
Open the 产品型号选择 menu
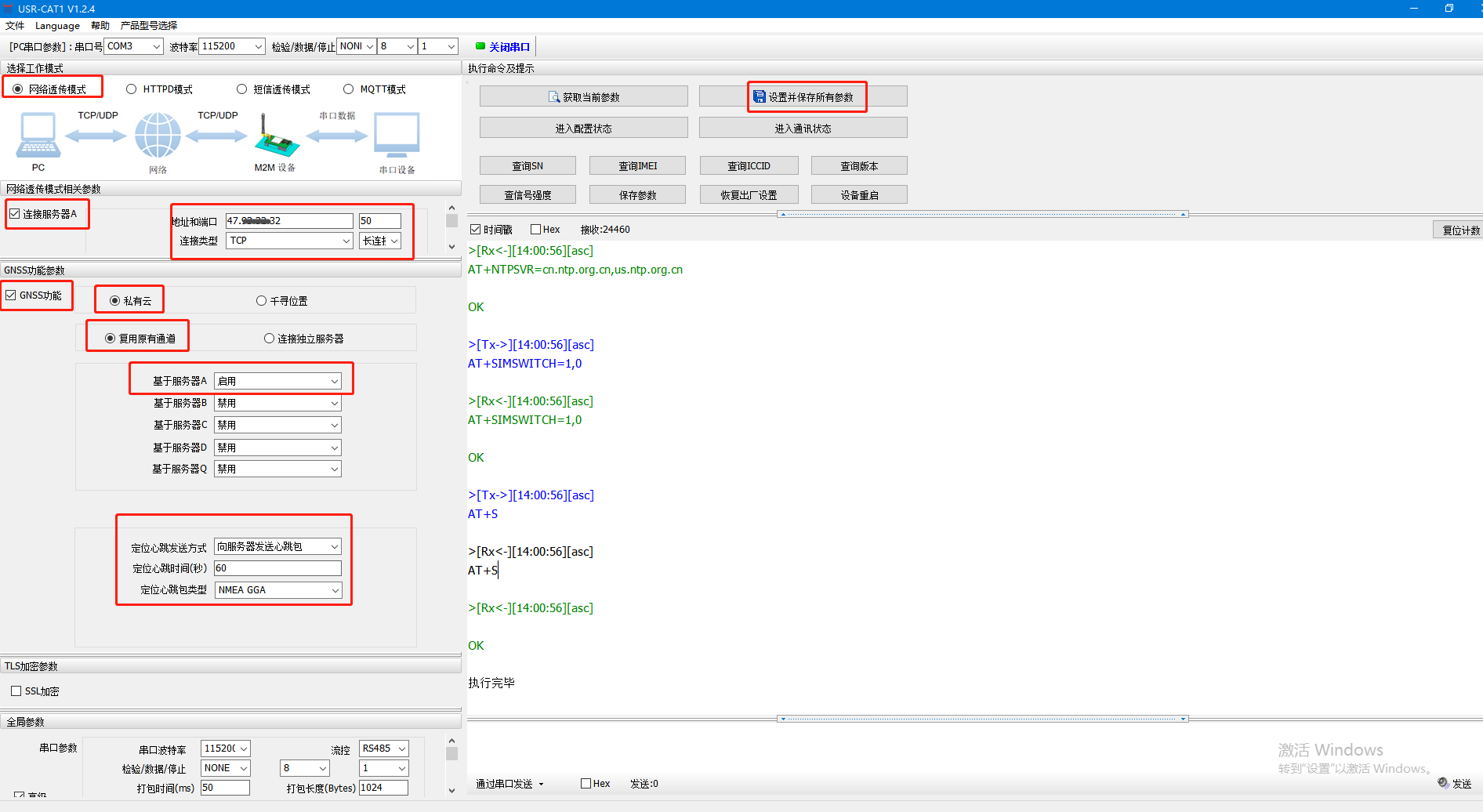tap(149, 26)
